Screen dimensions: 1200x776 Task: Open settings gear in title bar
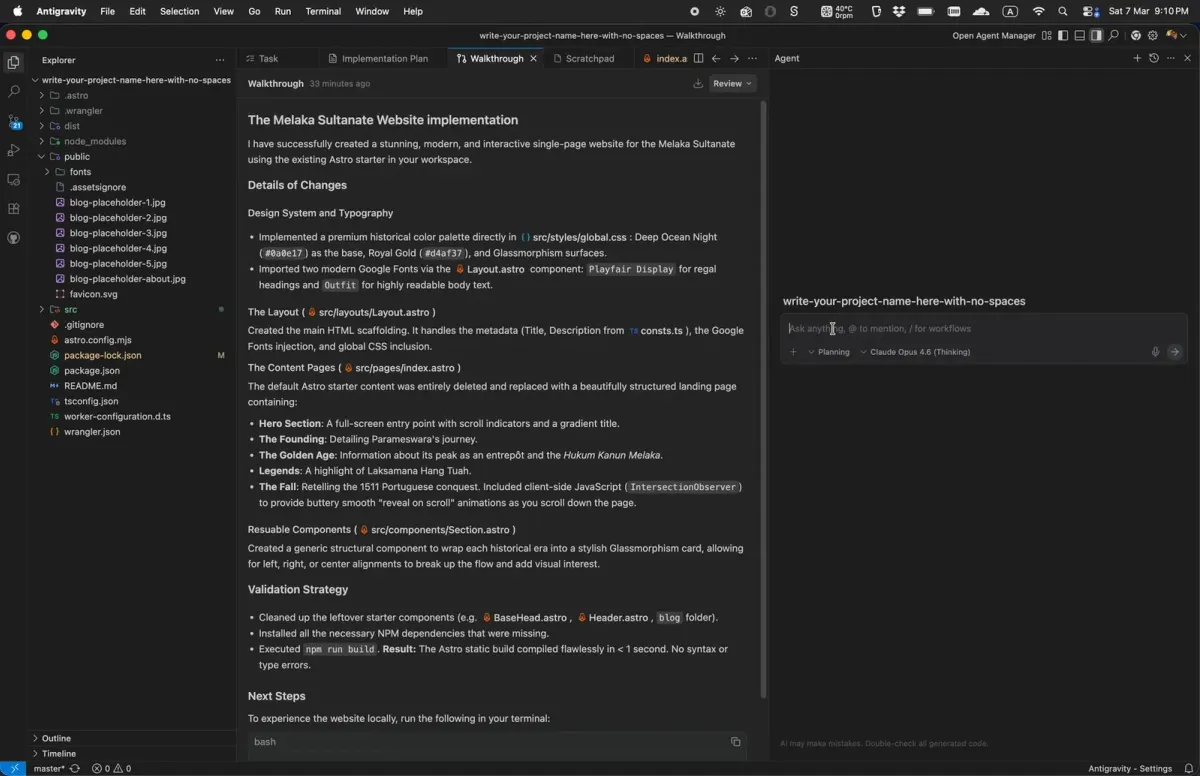point(1152,35)
